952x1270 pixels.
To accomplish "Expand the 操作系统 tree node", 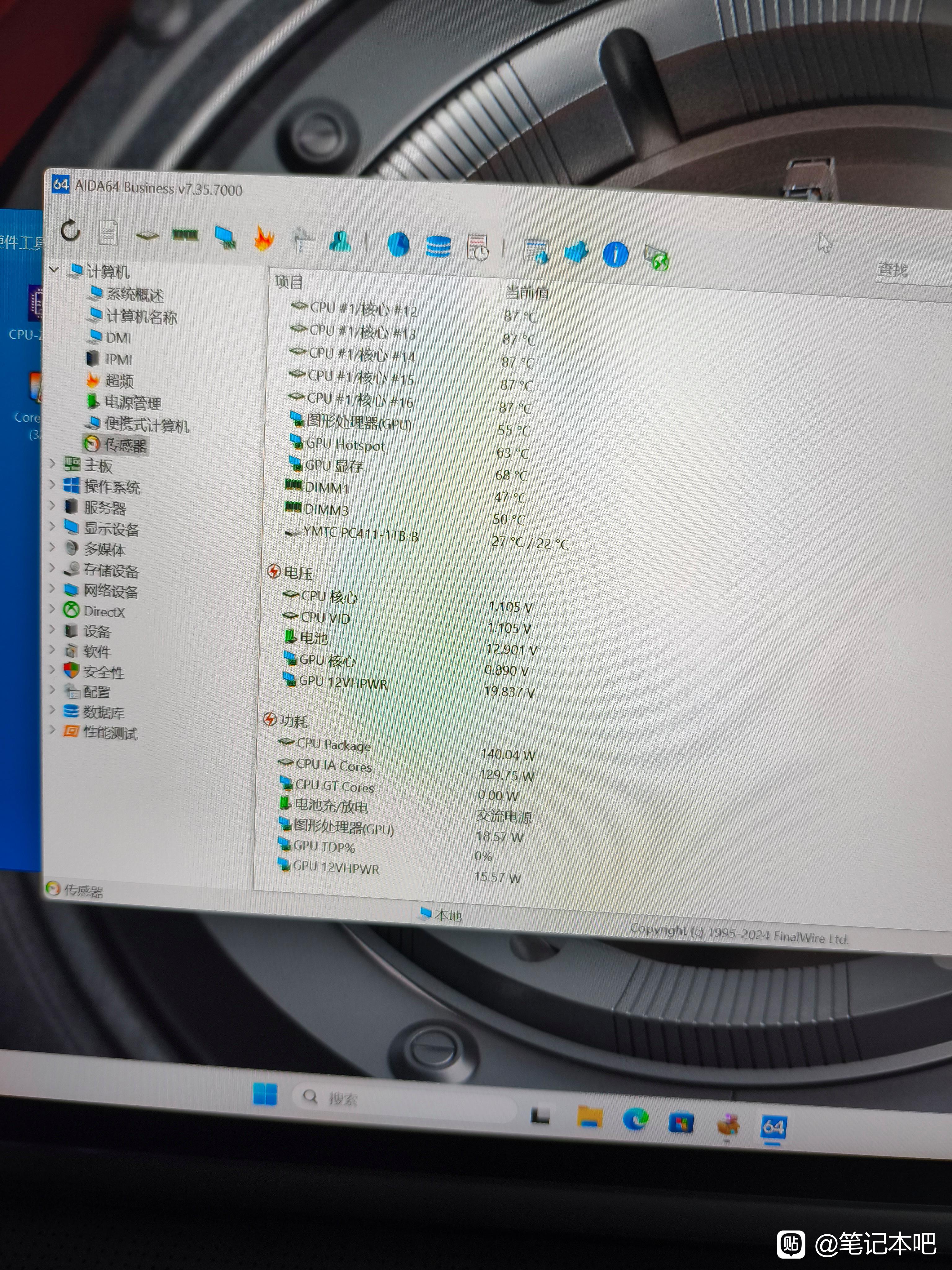I will (52, 485).
